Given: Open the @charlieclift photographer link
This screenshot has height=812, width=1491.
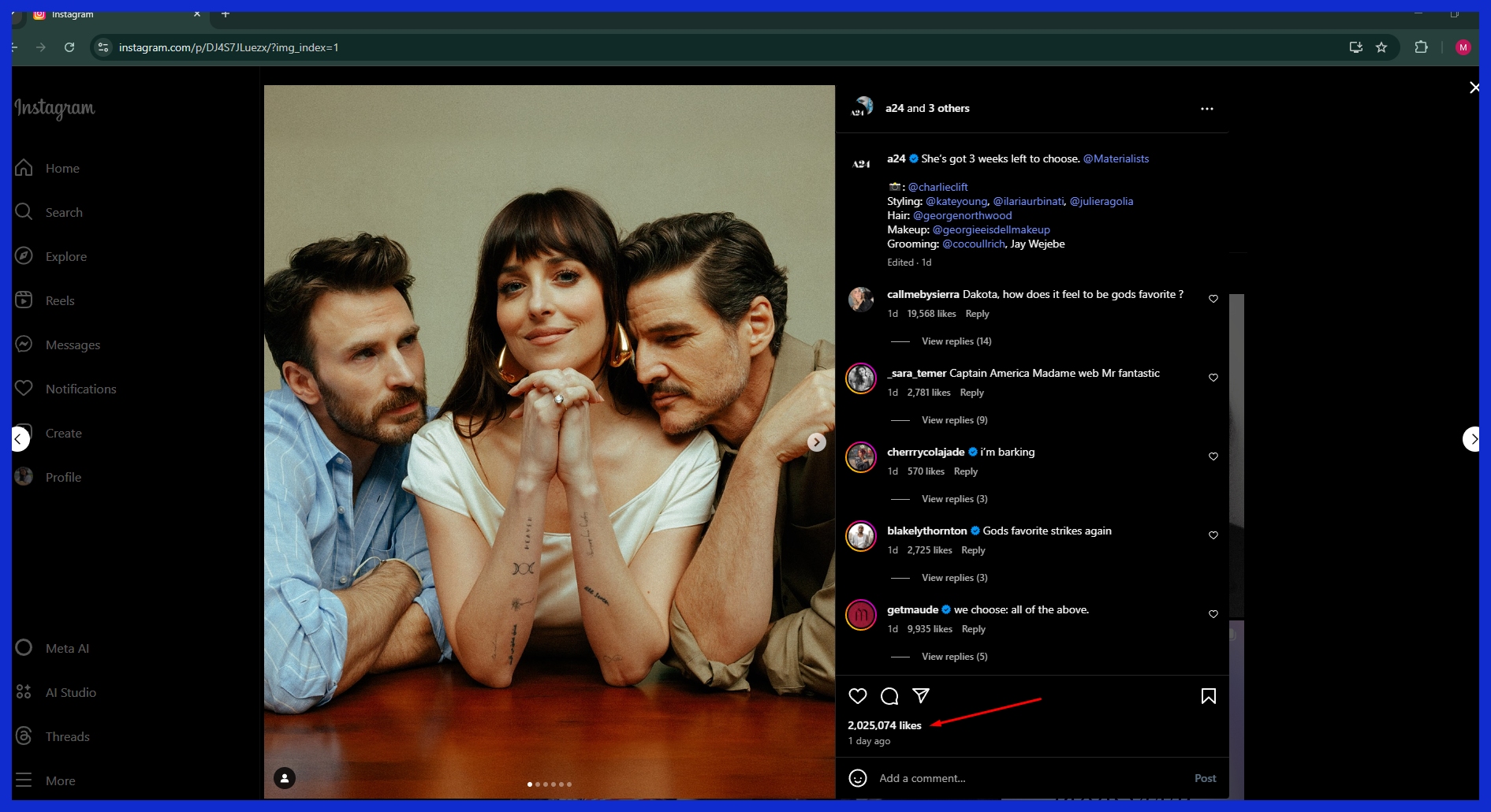Looking at the screenshot, I should click(937, 187).
